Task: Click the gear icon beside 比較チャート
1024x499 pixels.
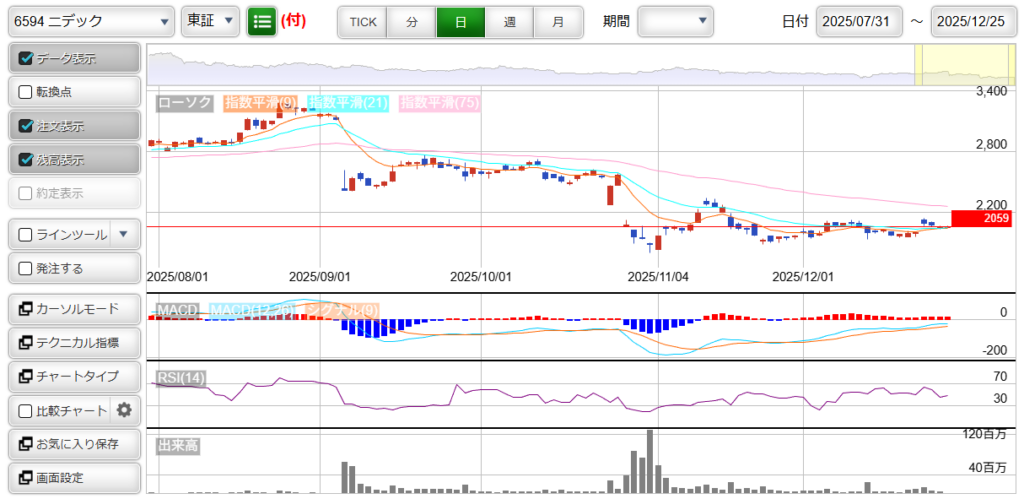Action: [124, 410]
